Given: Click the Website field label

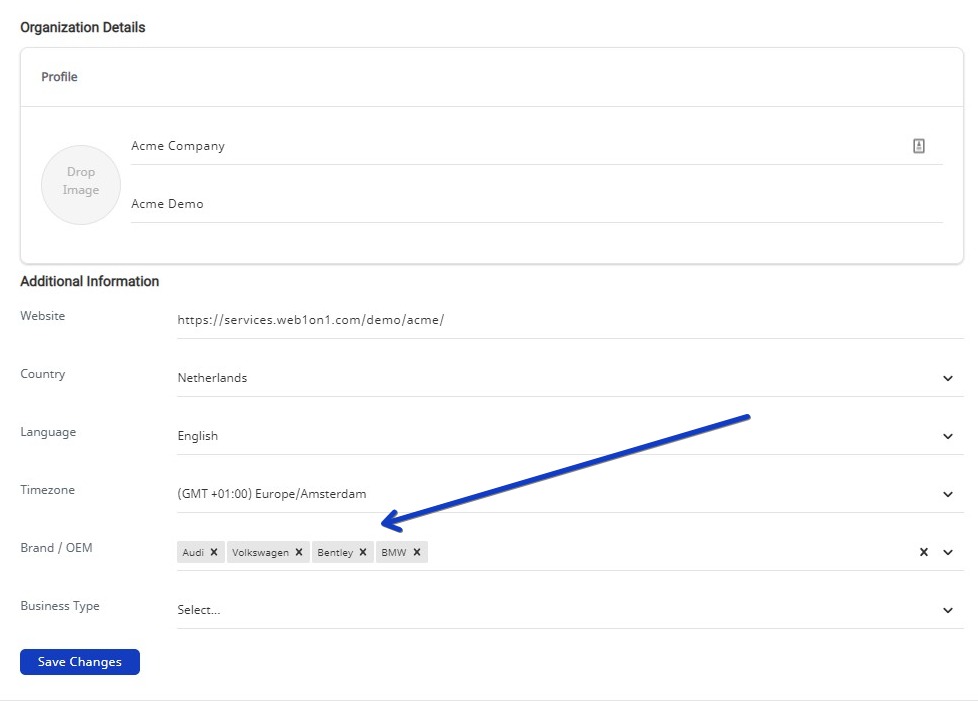Looking at the screenshot, I should pos(42,316).
